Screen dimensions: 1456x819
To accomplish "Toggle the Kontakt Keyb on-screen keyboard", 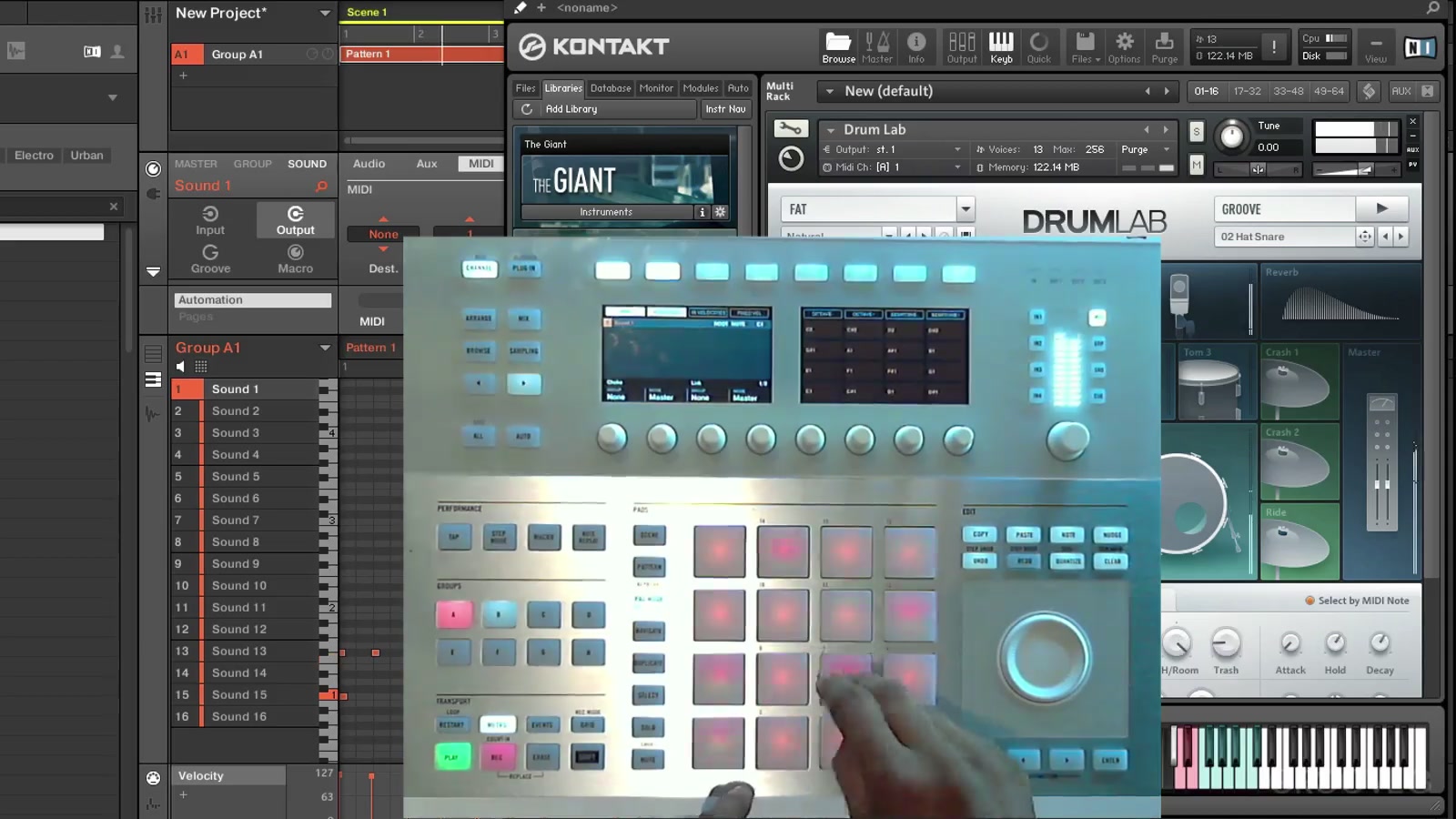I will coord(1001,46).
